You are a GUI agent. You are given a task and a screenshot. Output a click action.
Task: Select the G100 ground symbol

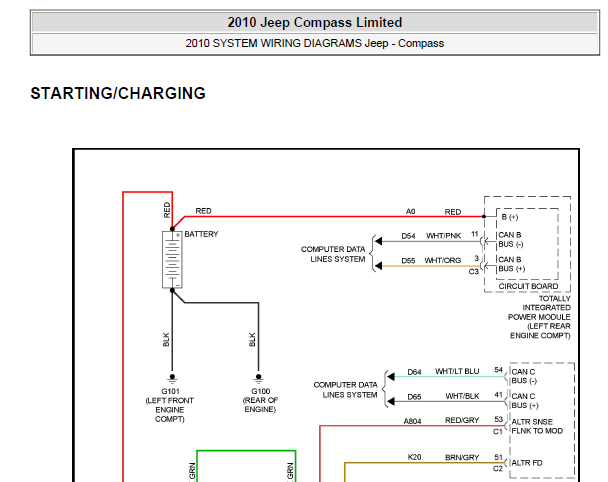[256, 378]
